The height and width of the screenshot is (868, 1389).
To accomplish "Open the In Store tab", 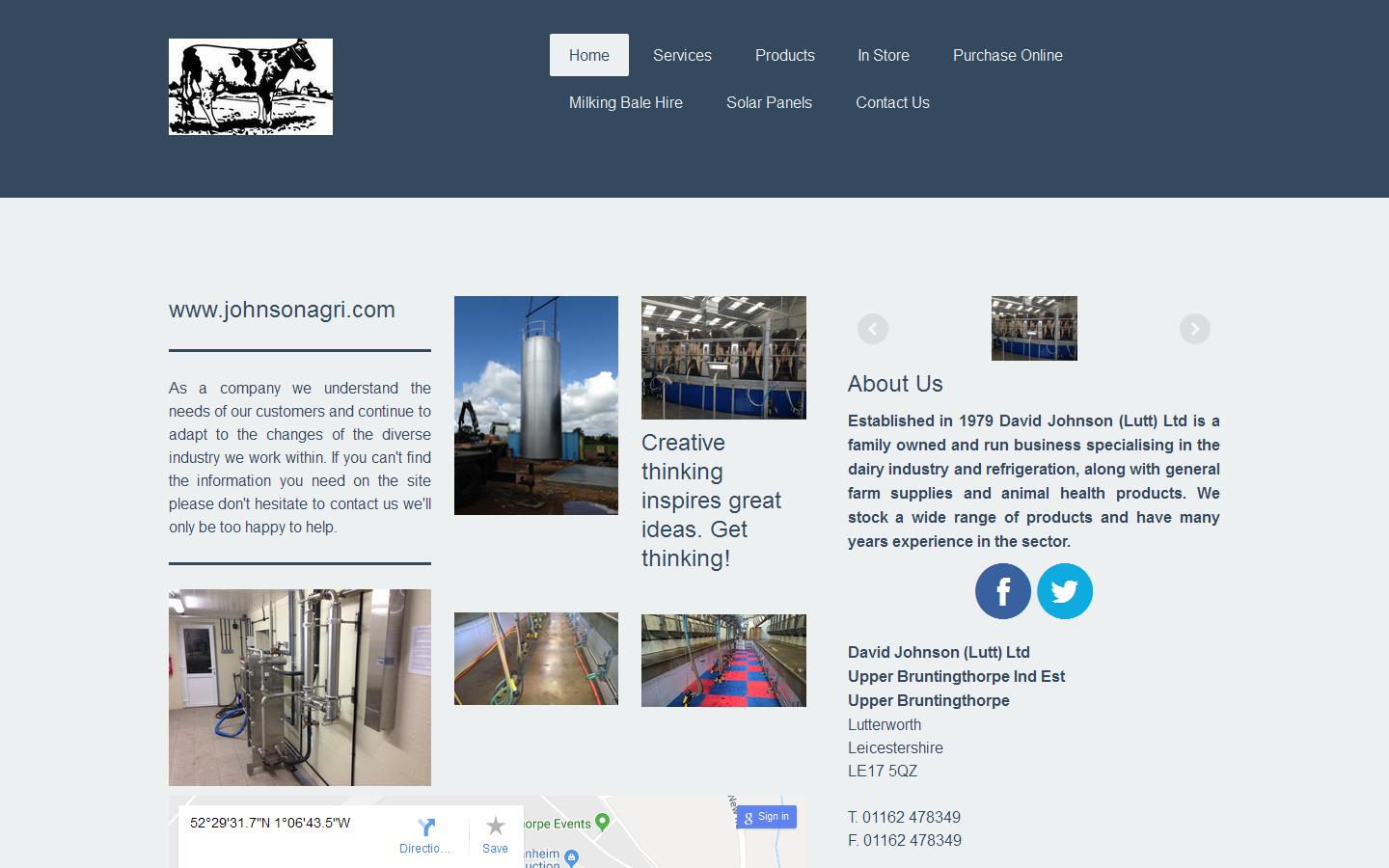I will pos(883,55).
